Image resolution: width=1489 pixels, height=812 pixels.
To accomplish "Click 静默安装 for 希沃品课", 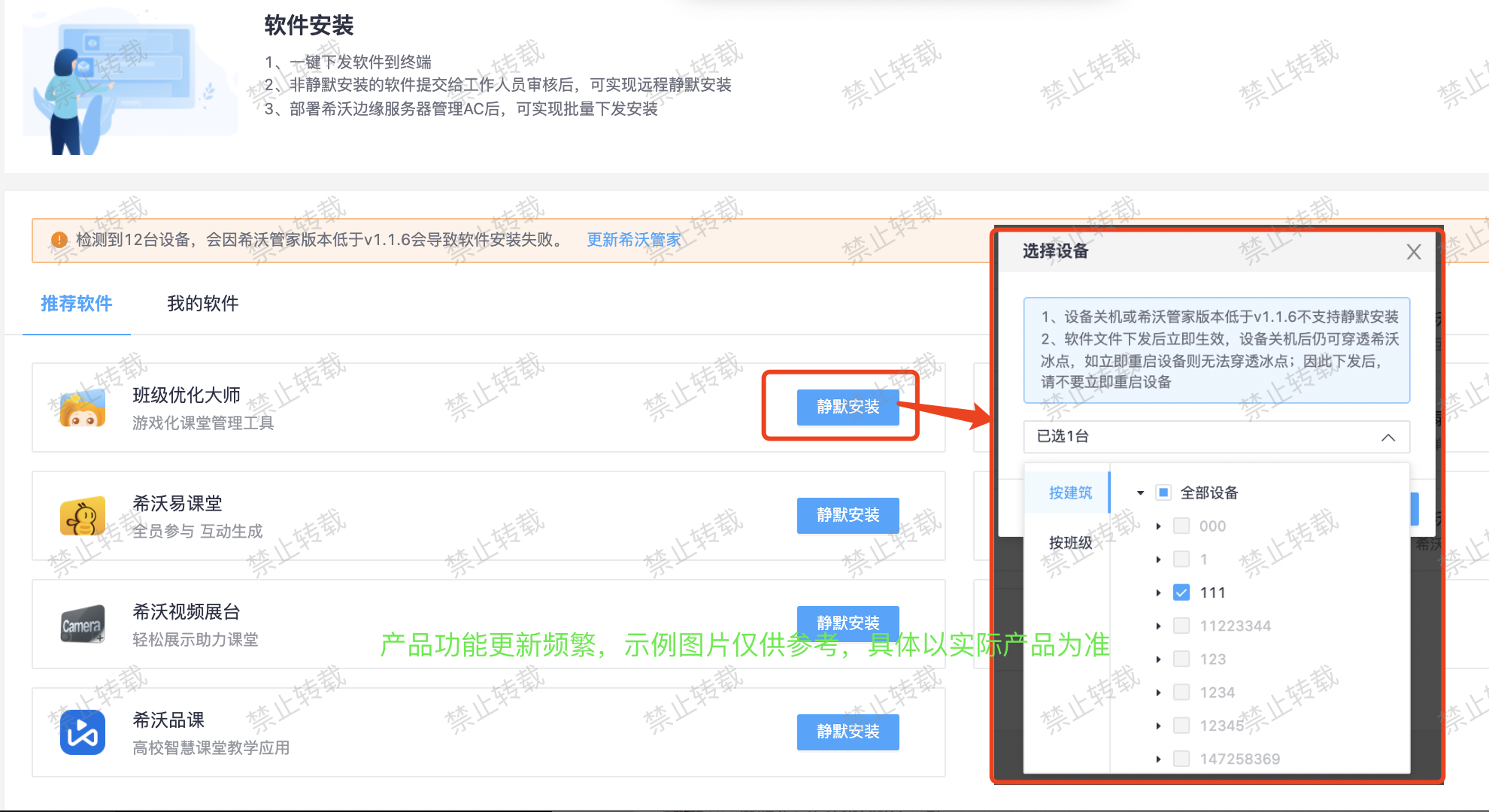I will coord(848,732).
